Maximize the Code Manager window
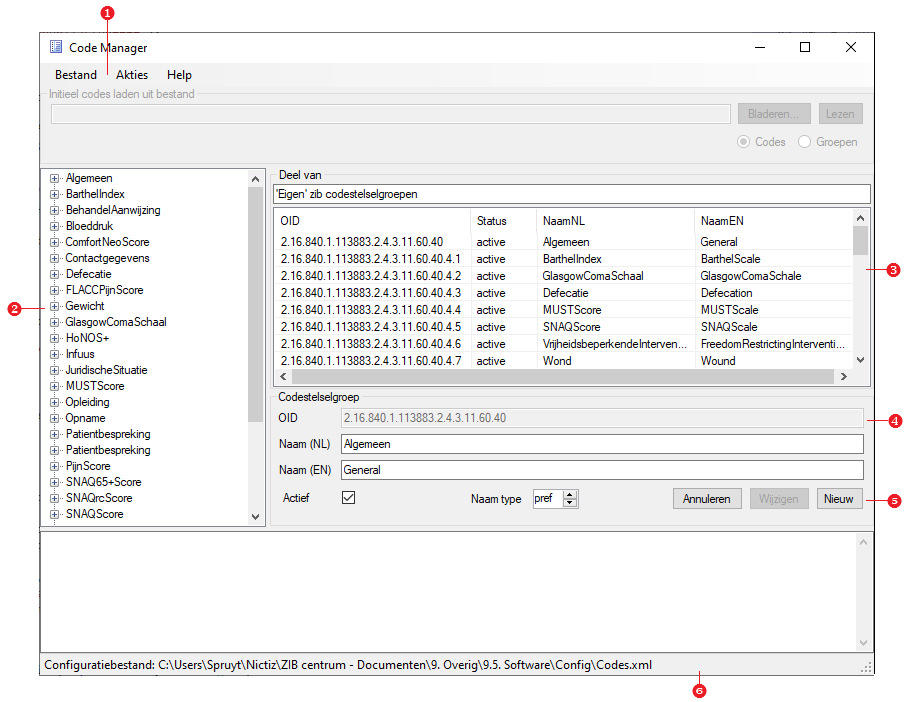The image size is (909, 702). (x=805, y=47)
